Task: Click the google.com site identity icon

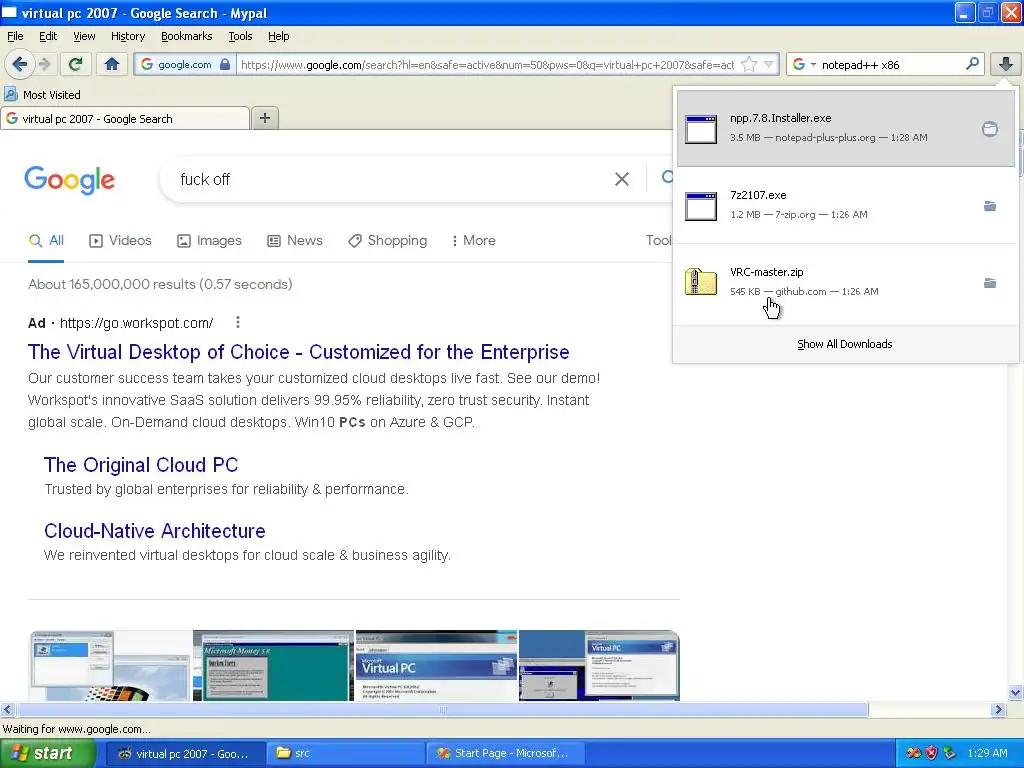Action: coord(147,64)
